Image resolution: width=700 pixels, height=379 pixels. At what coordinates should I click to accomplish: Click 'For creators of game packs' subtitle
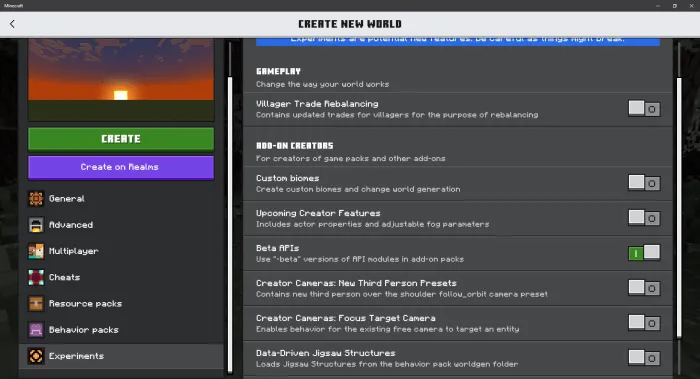pyautogui.click(x=350, y=158)
